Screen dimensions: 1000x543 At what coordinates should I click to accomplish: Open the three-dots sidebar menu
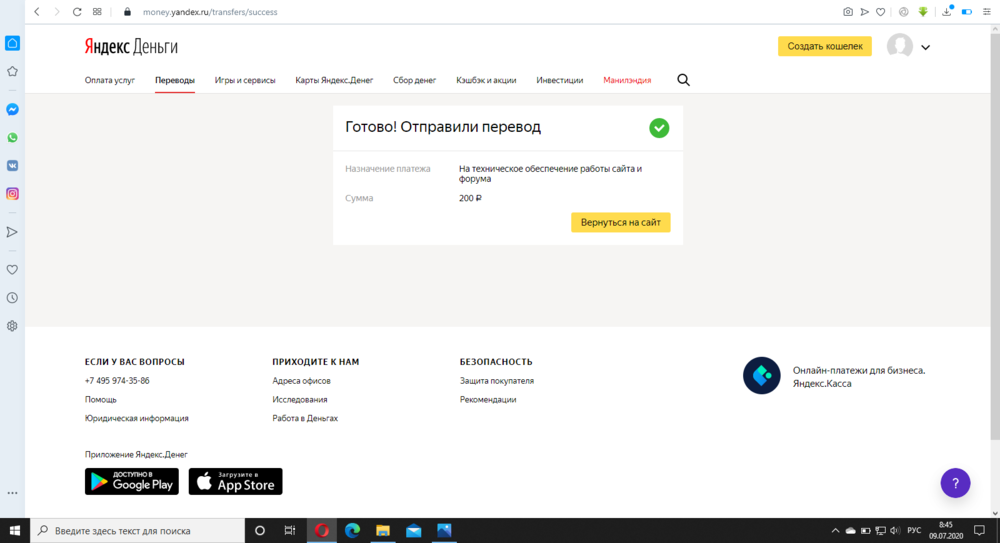coord(12,493)
